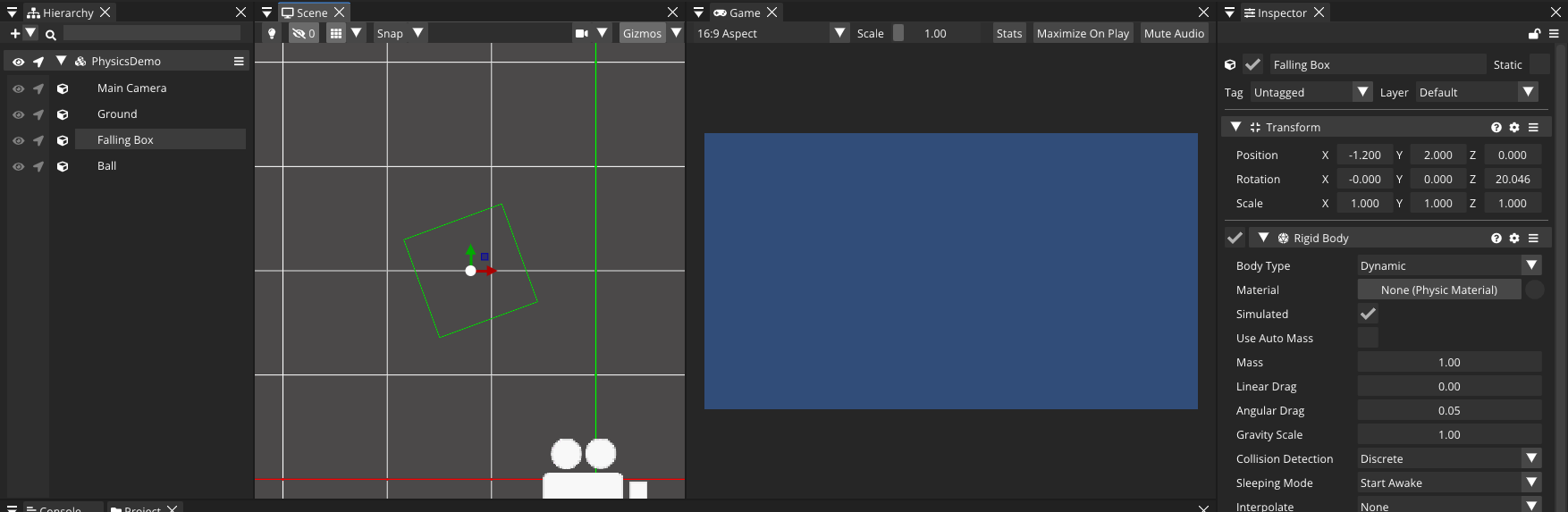Image resolution: width=1568 pixels, height=512 pixels.
Task: Click the PhysicsDemo scene hamburger menu icon
Action: point(239,62)
